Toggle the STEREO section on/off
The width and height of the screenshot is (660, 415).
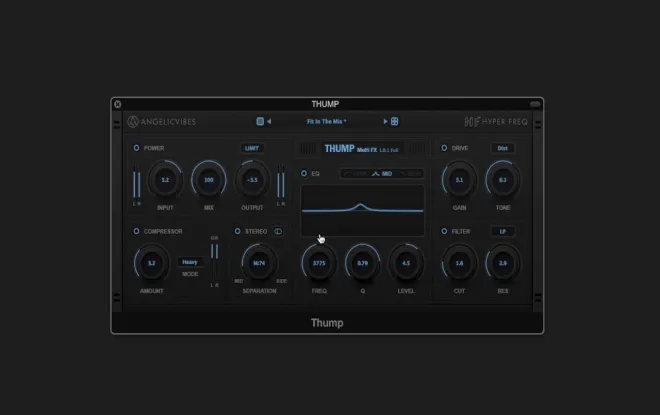pyautogui.click(x=237, y=231)
